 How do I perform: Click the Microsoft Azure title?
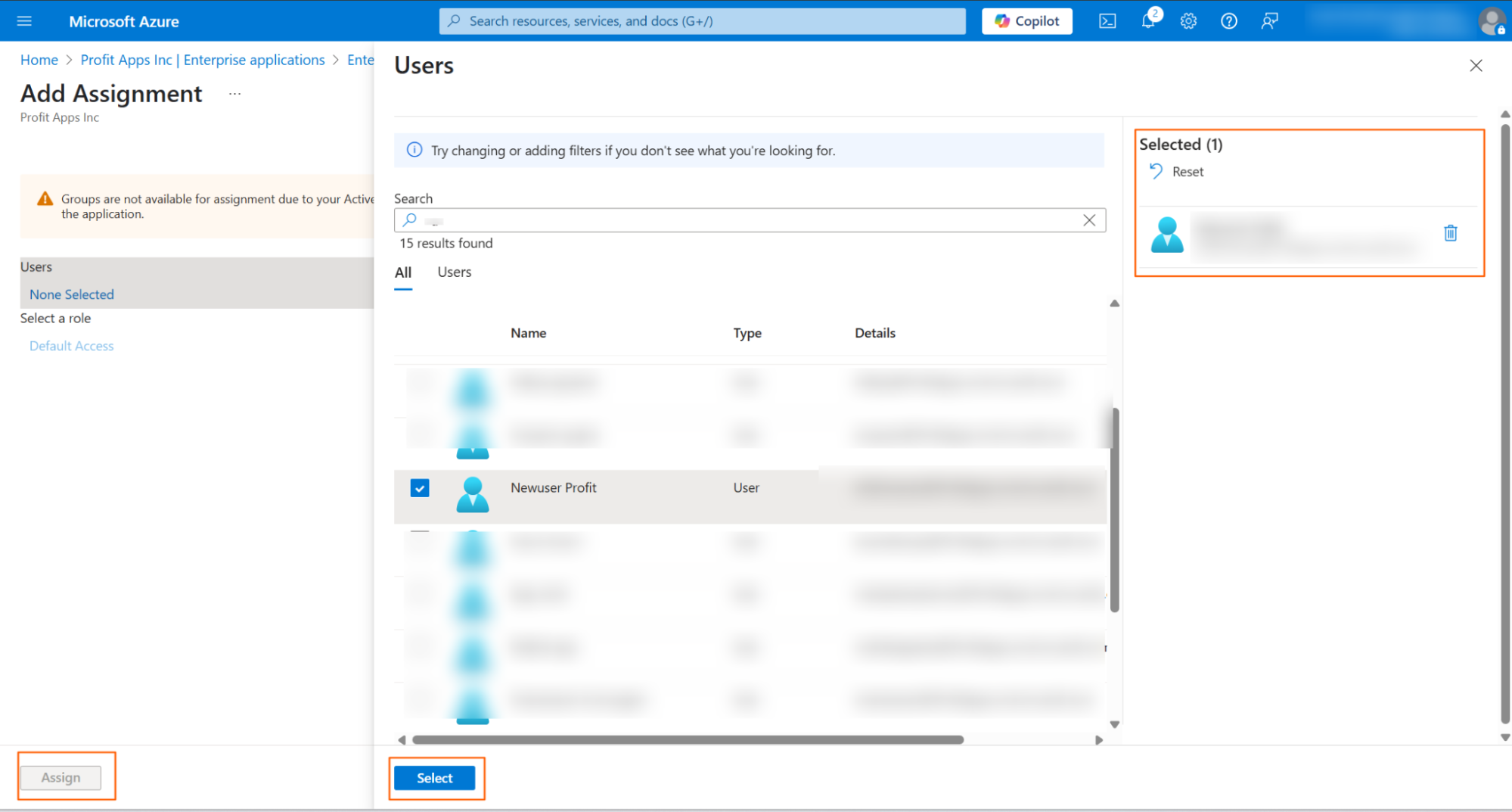(124, 21)
